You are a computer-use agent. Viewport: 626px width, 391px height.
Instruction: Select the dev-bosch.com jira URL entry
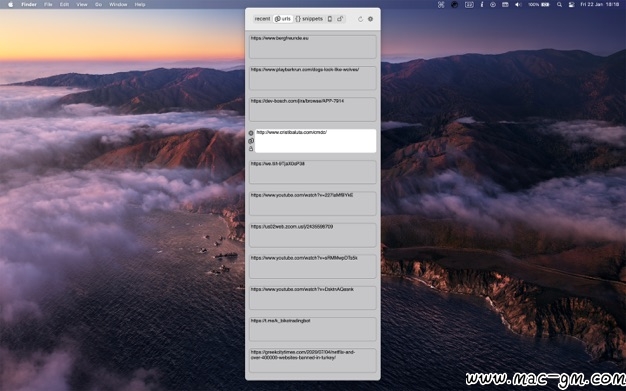(313, 109)
